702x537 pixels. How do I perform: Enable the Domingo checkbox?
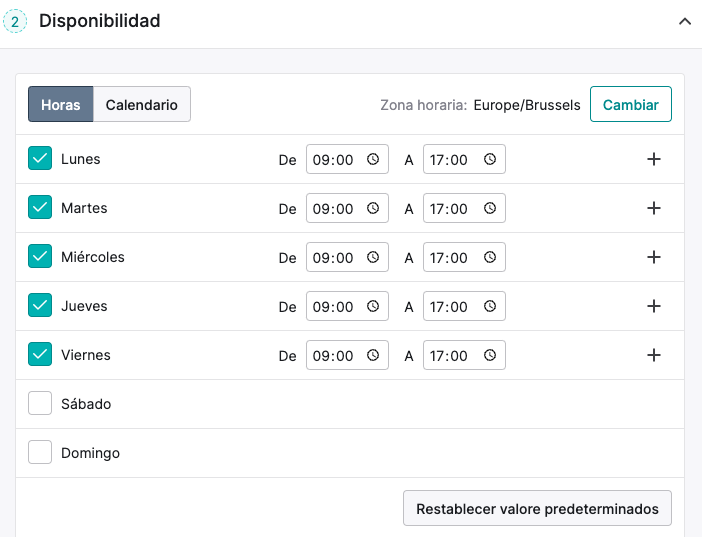point(40,452)
